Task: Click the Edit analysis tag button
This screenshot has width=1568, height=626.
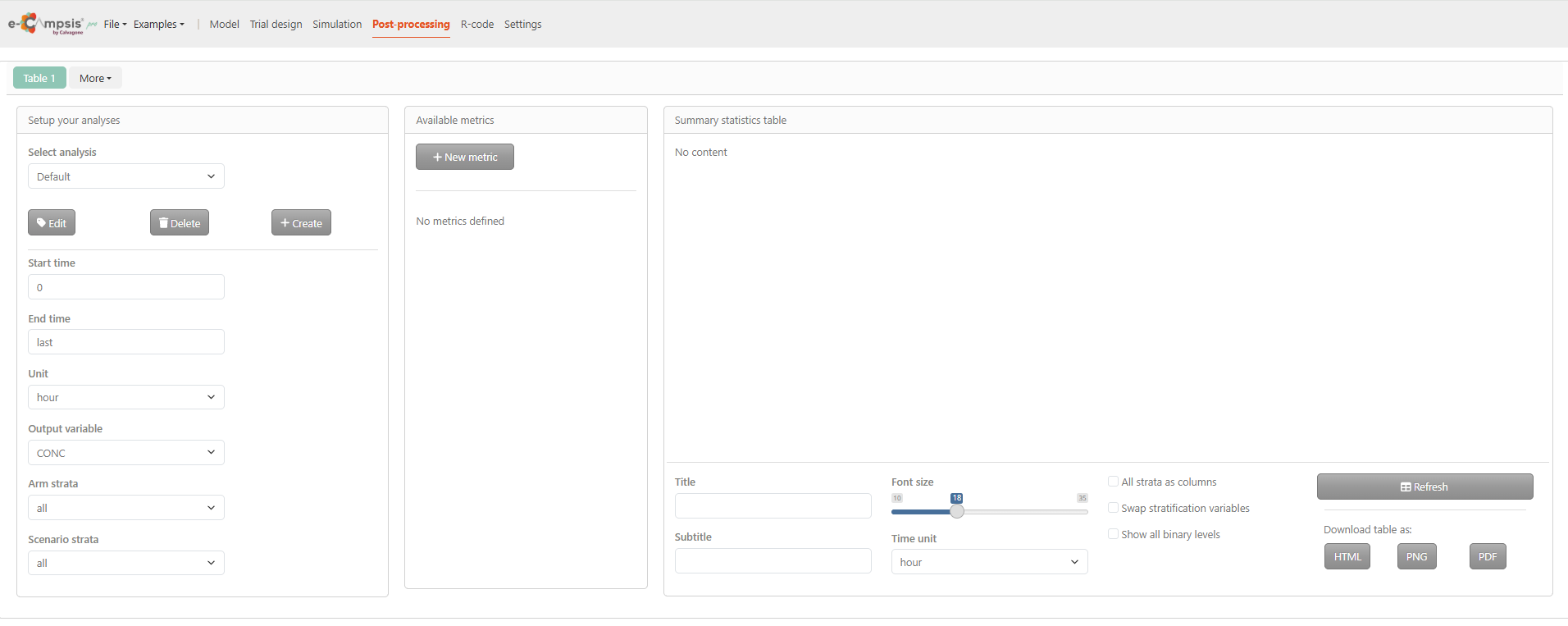Action: 52,222
